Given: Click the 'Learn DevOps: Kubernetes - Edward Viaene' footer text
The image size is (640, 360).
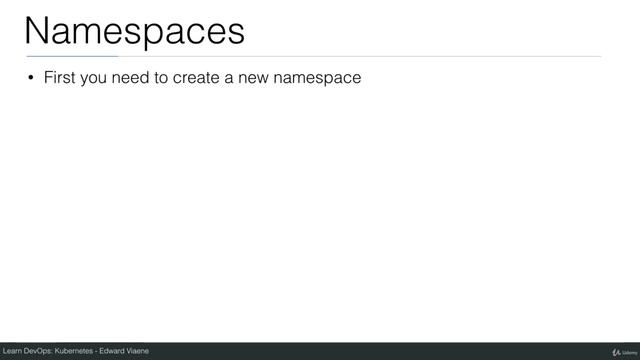Looking at the screenshot, I should pos(76,351).
